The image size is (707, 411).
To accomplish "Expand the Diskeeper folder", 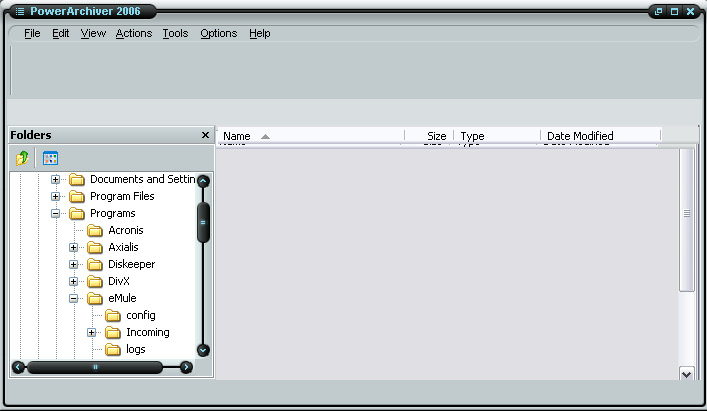I will [x=73, y=265].
